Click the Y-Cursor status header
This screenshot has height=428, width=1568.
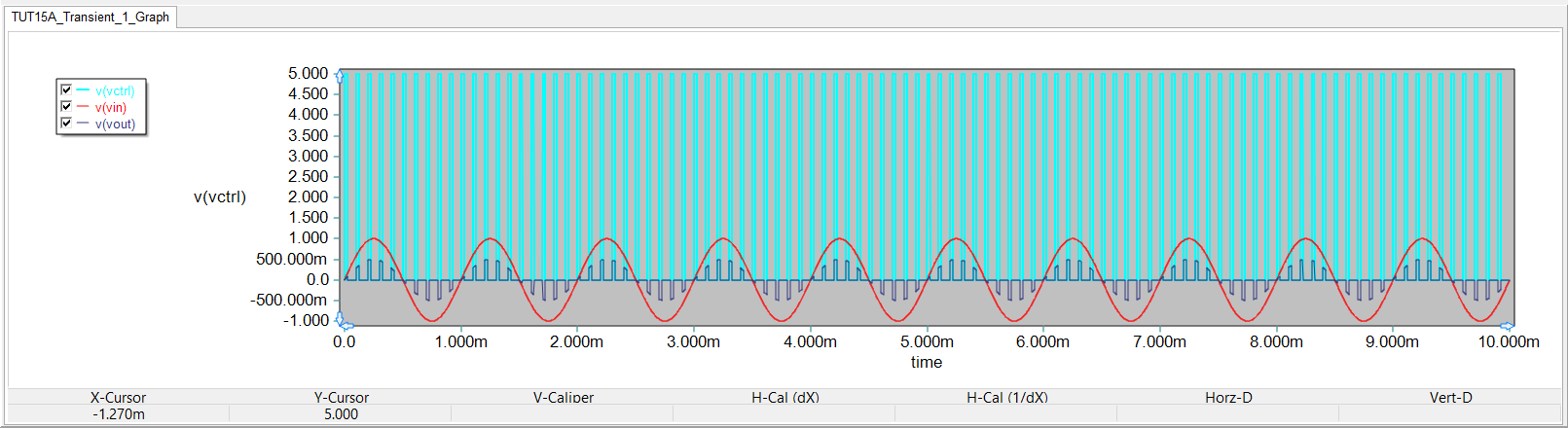tap(341, 397)
